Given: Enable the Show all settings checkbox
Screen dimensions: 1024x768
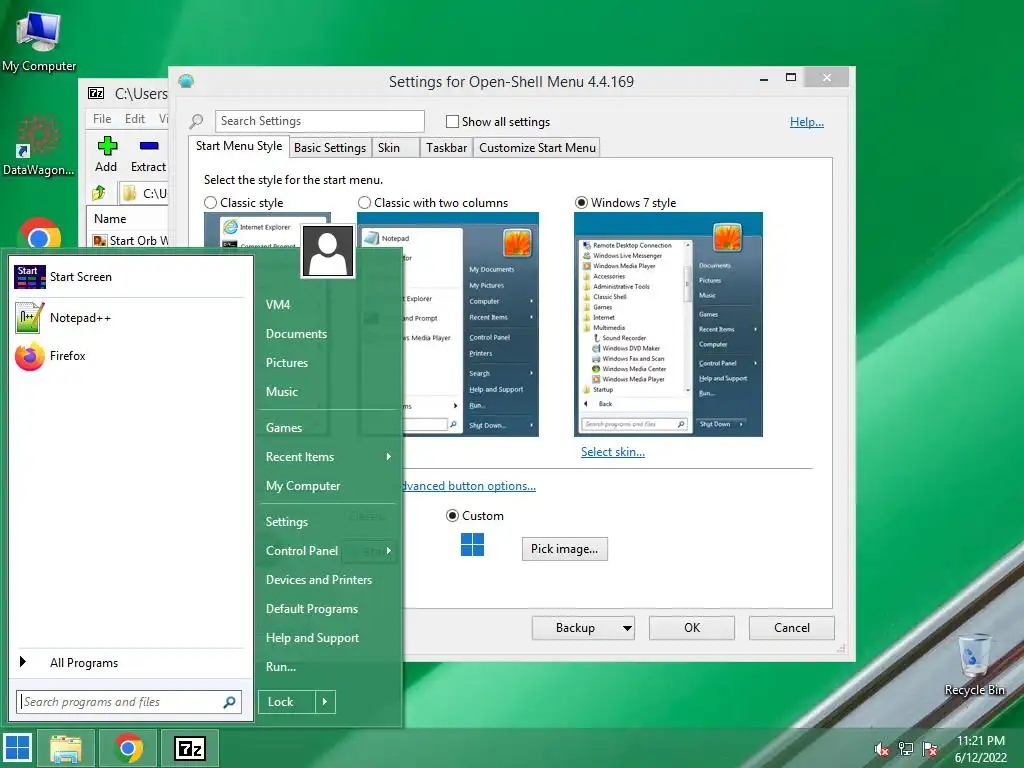Looking at the screenshot, I should [x=452, y=121].
